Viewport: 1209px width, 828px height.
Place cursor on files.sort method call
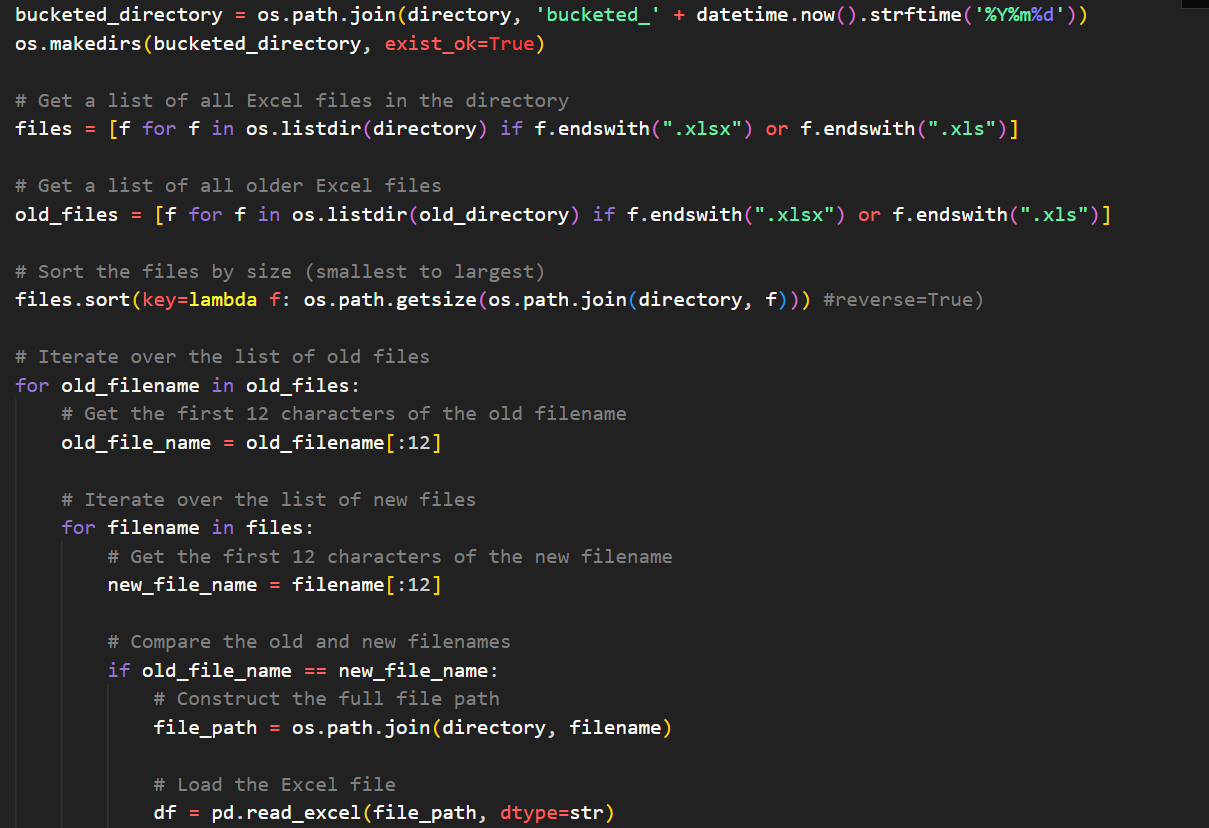(70, 300)
